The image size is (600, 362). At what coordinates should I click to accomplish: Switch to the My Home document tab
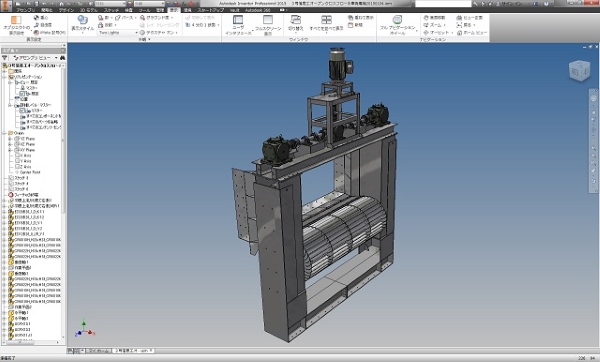point(98,351)
